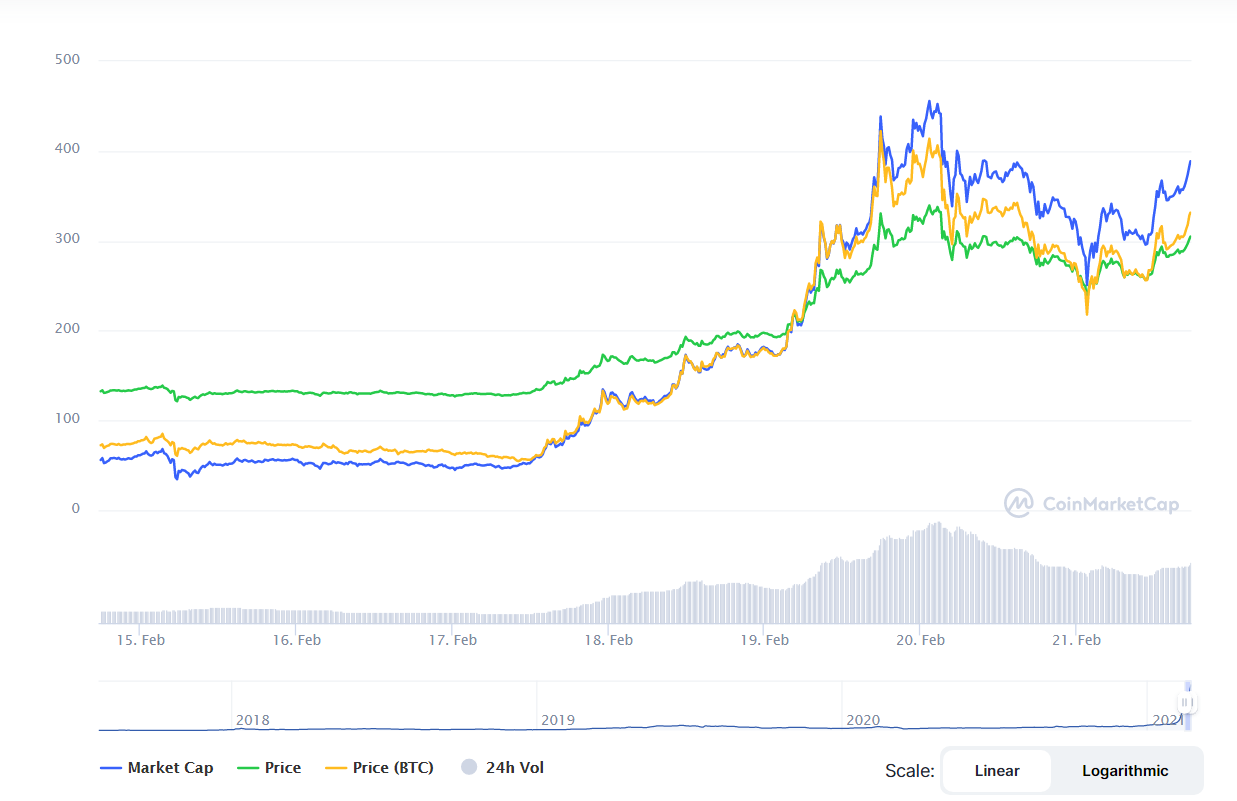Click the CoinMarketCap watermark text

(x=1111, y=505)
